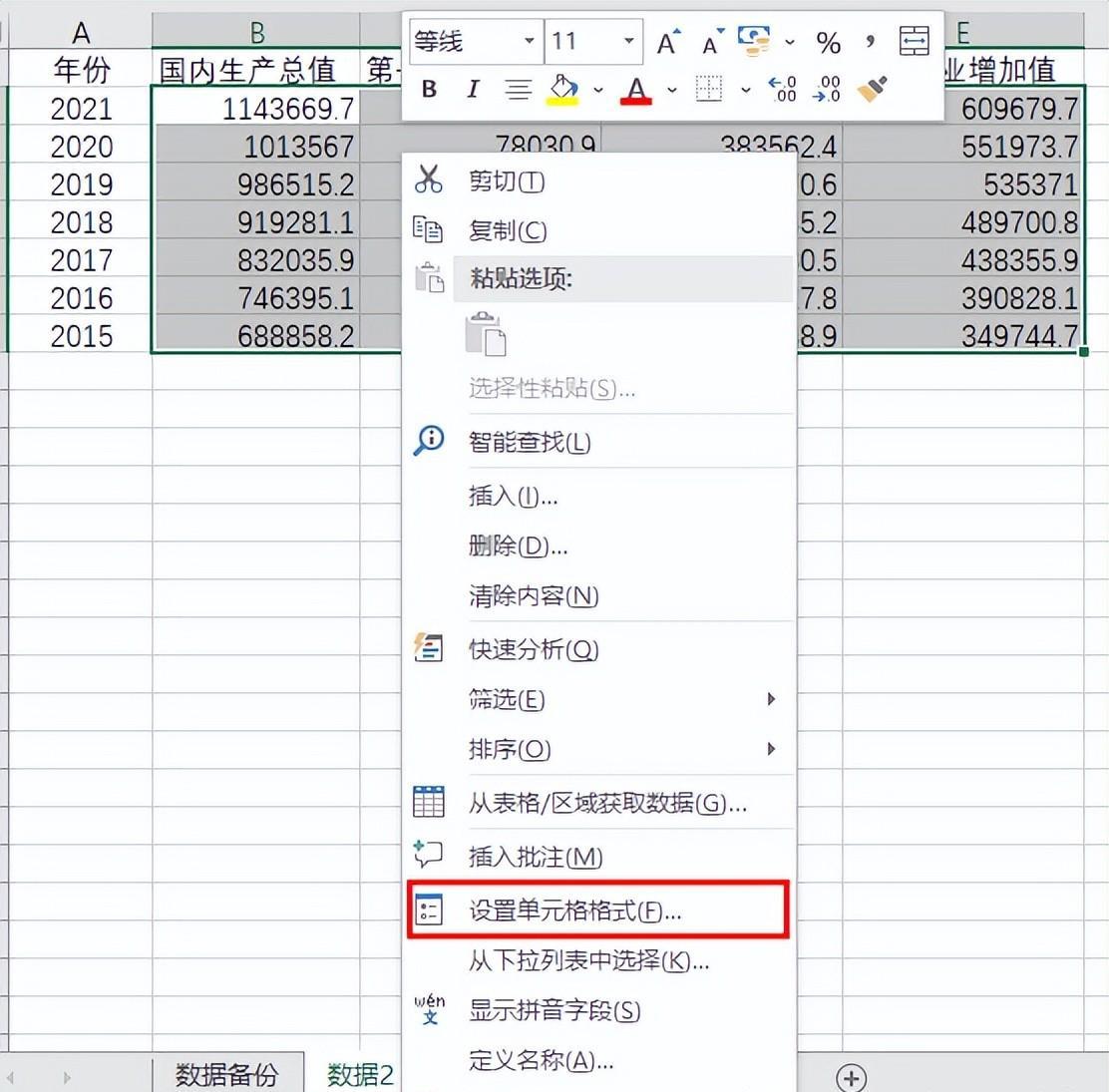Image resolution: width=1109 pixels, height=1092 pixels.
Task: Select 显示拼音字段(S) menu item
Action: click(599, 1010)
